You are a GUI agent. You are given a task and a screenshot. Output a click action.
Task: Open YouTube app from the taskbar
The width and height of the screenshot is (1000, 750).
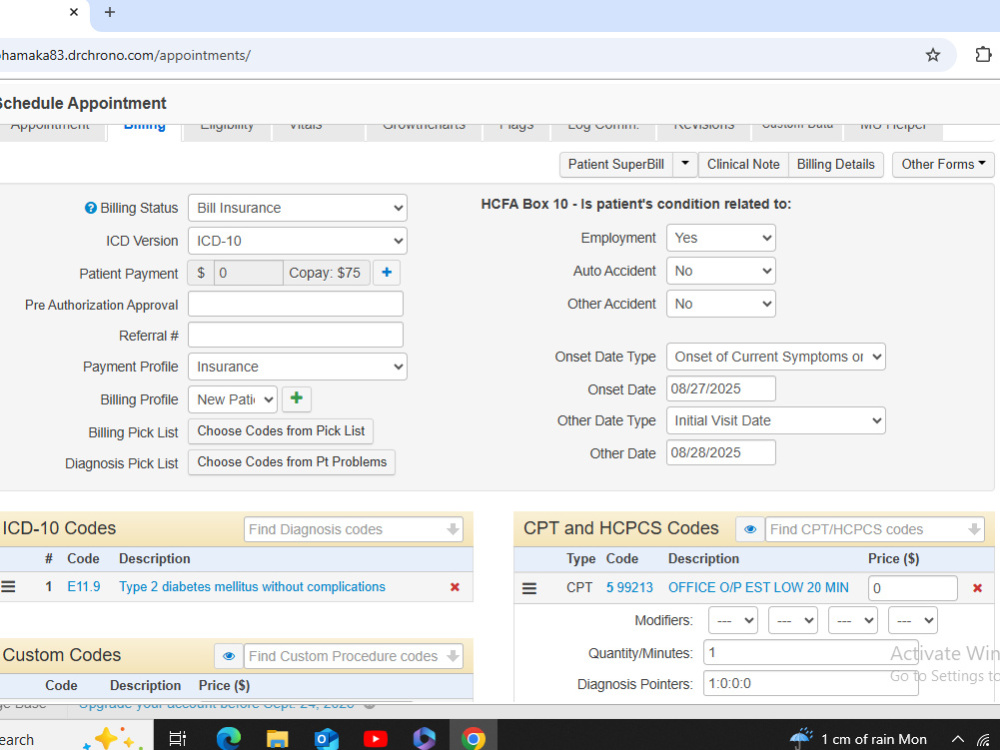pyautogui.click(x=376, y=739)
